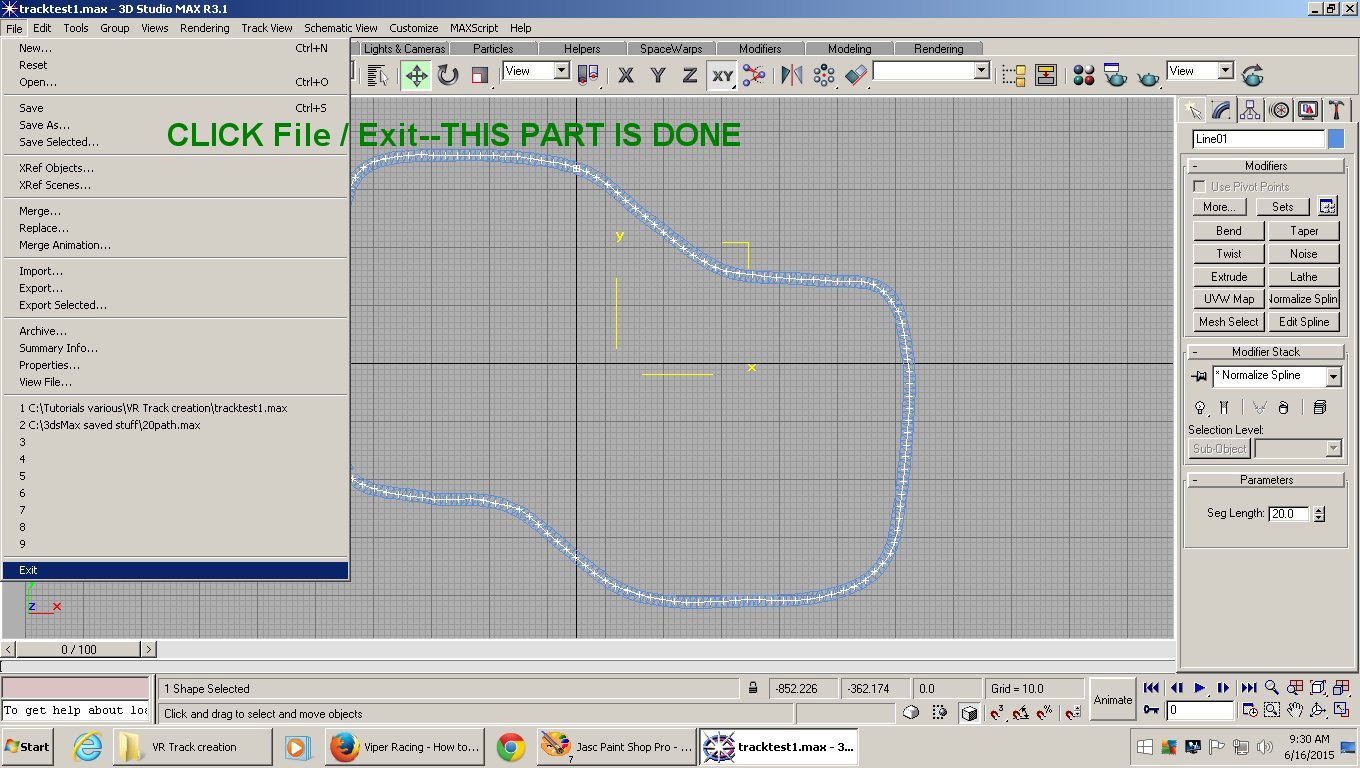This screenshot has height=768, width=1360.
Task: Select the Zoom magnifier tool
Action: point(1272,688)
